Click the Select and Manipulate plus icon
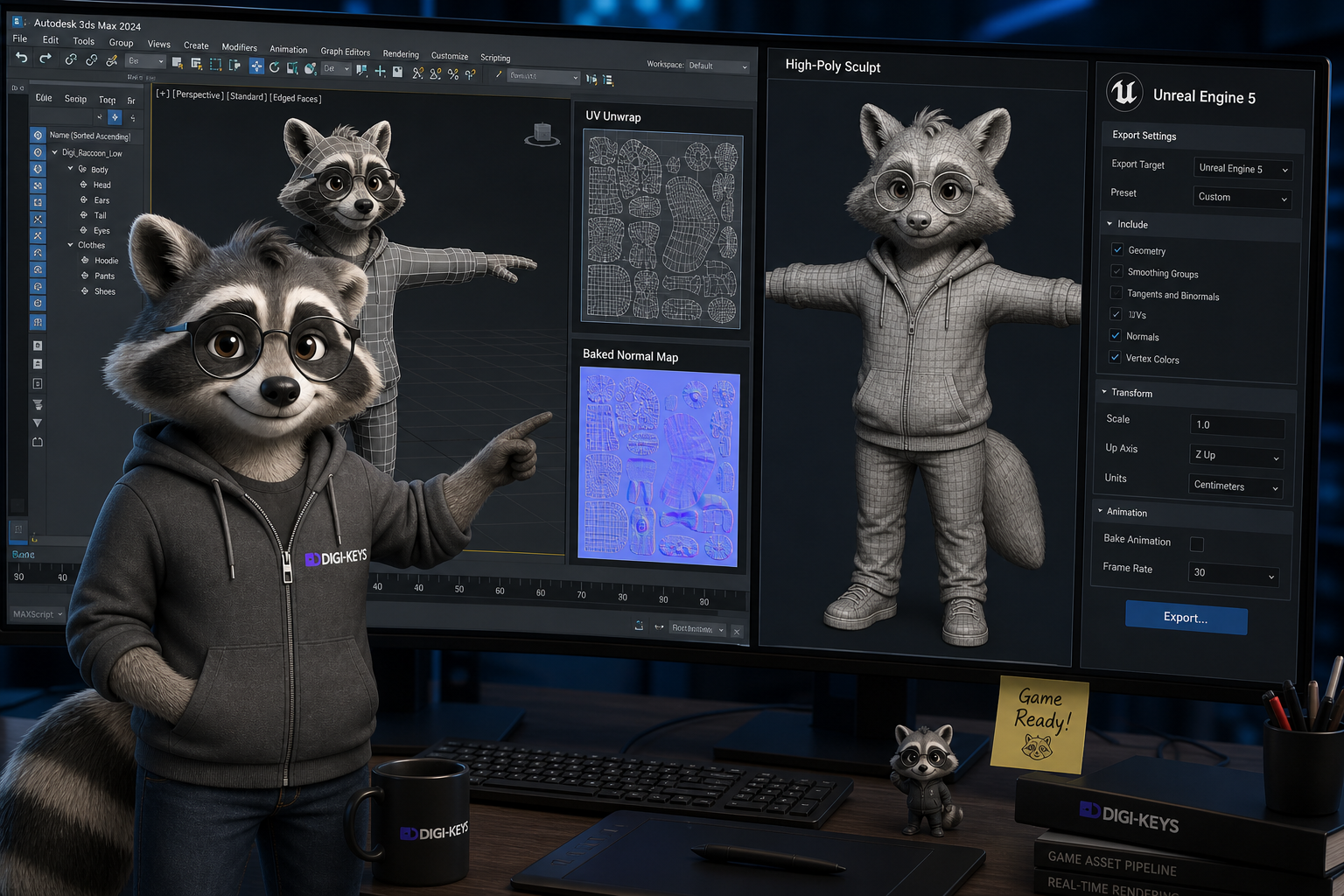Screen dimensions: 1344x896 (380, 71)
